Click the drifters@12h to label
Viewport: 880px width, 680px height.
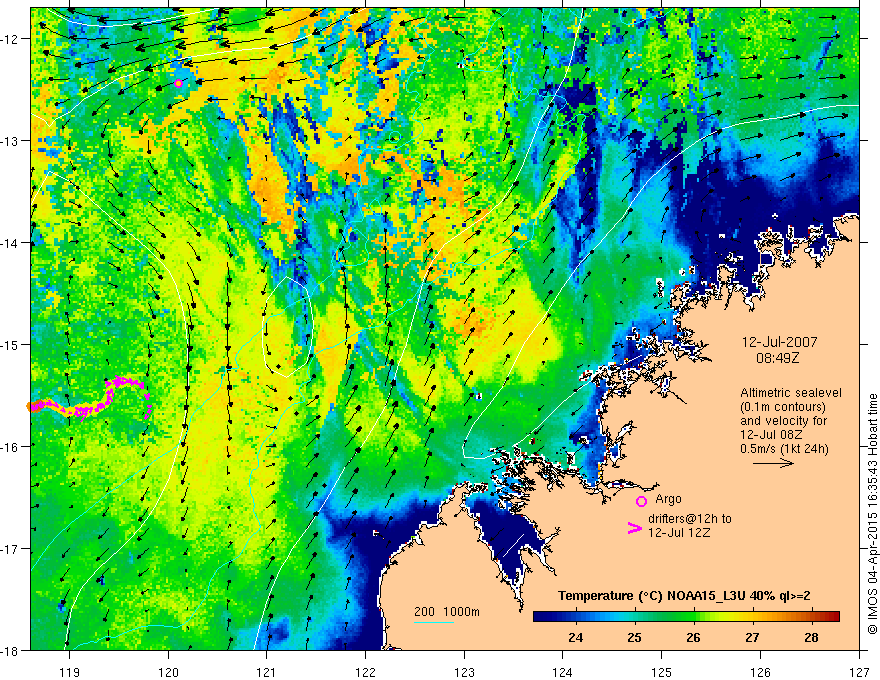pos(690,519)
